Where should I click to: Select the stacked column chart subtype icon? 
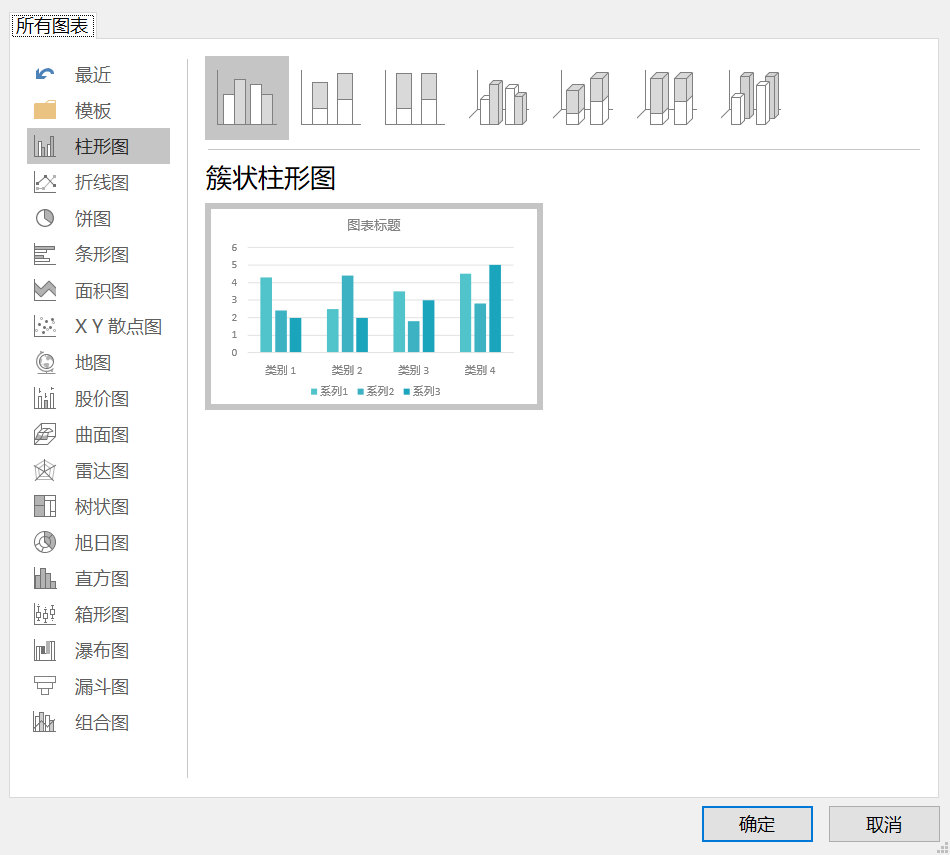(331, 98)
